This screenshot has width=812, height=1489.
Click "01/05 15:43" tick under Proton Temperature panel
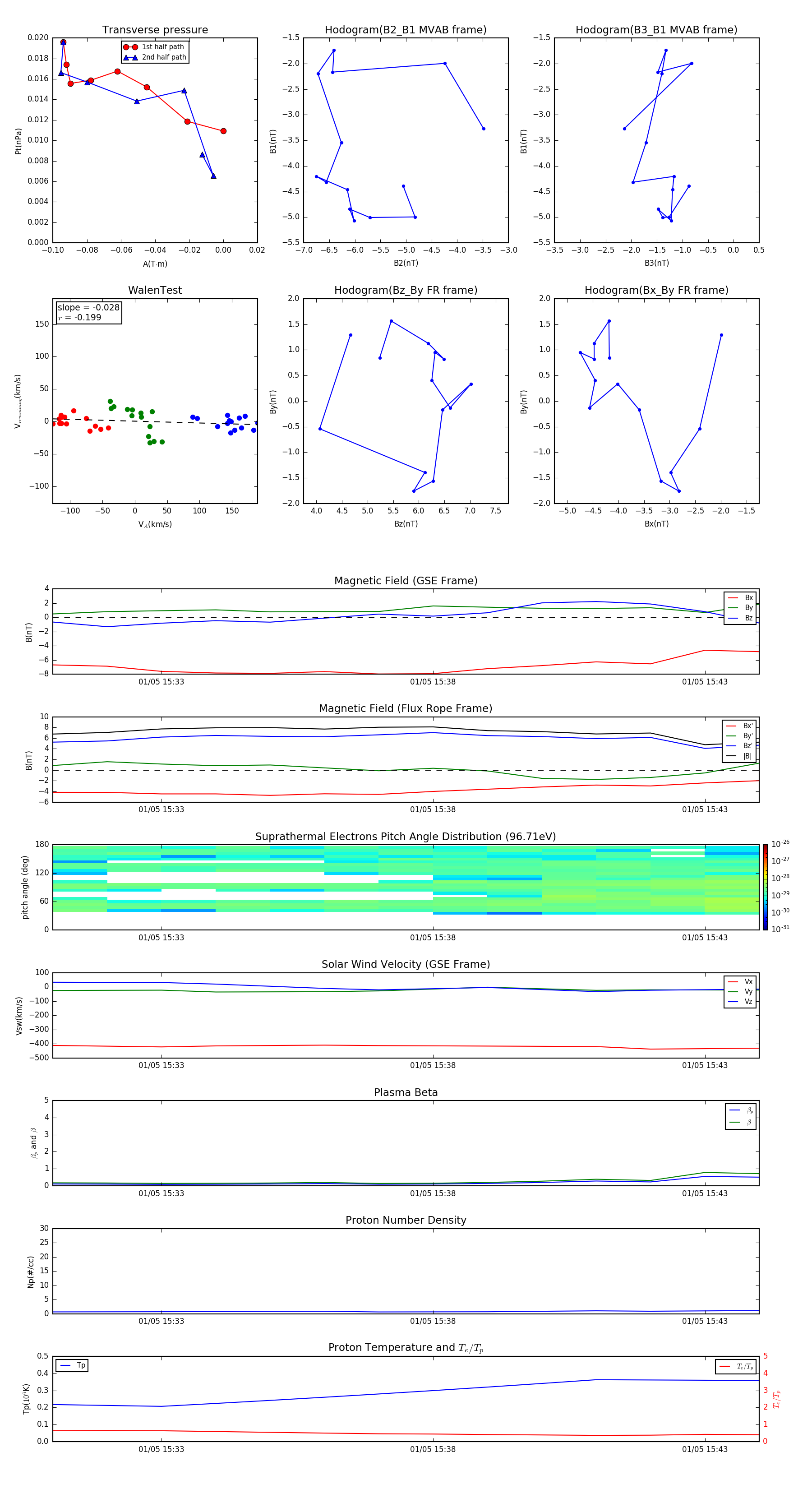(705, 1449)
